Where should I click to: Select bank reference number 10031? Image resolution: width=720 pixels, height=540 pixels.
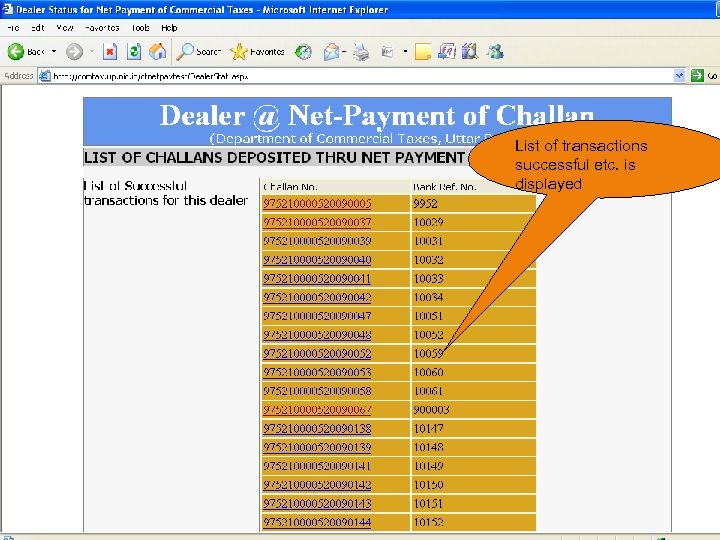(428, 241)
